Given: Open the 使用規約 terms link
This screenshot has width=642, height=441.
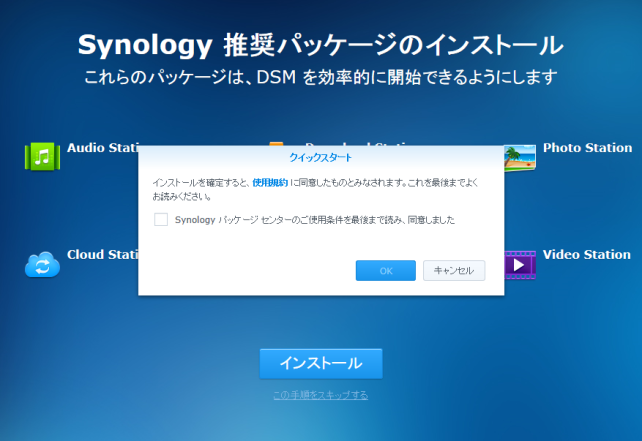Looking at the screenshot, I should pyautogui.click(x=270, y=183).
